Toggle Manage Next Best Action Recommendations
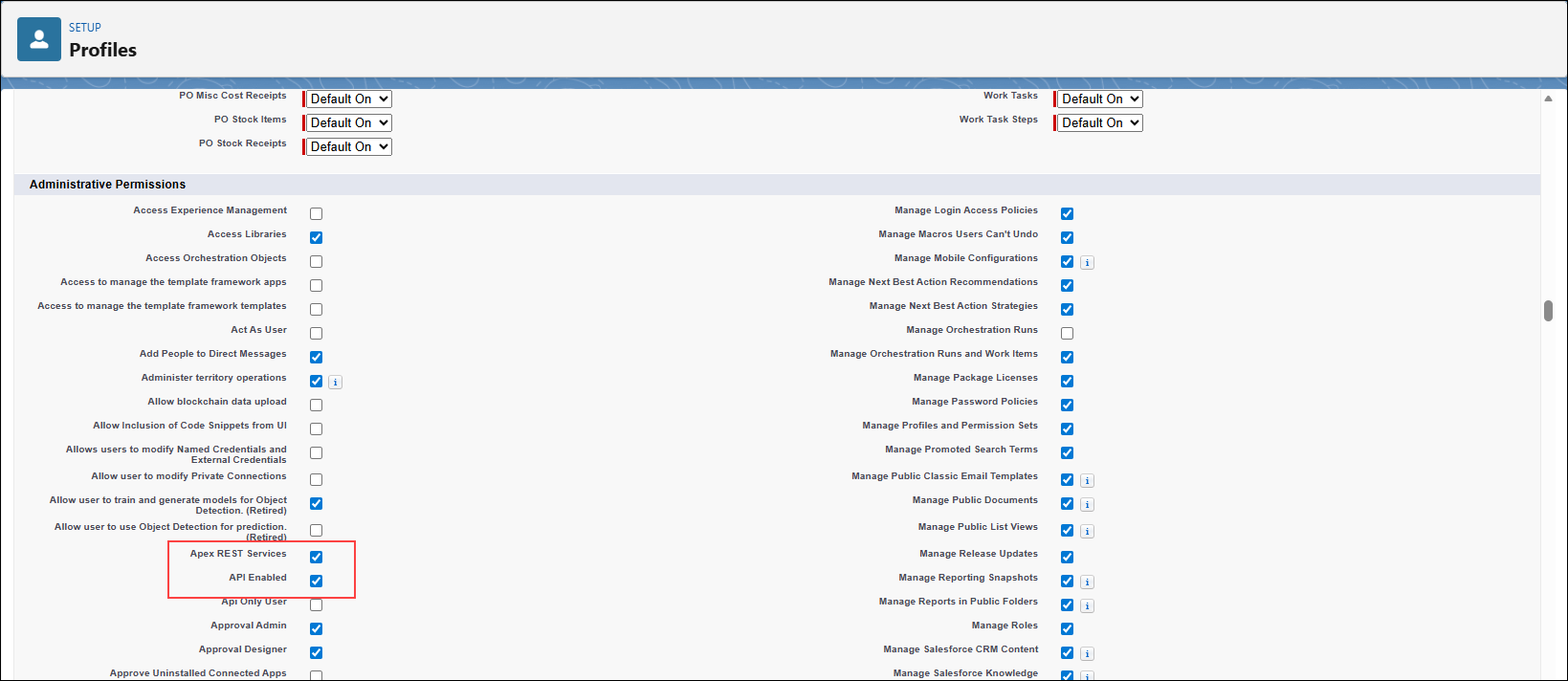 click(1068, 286)
